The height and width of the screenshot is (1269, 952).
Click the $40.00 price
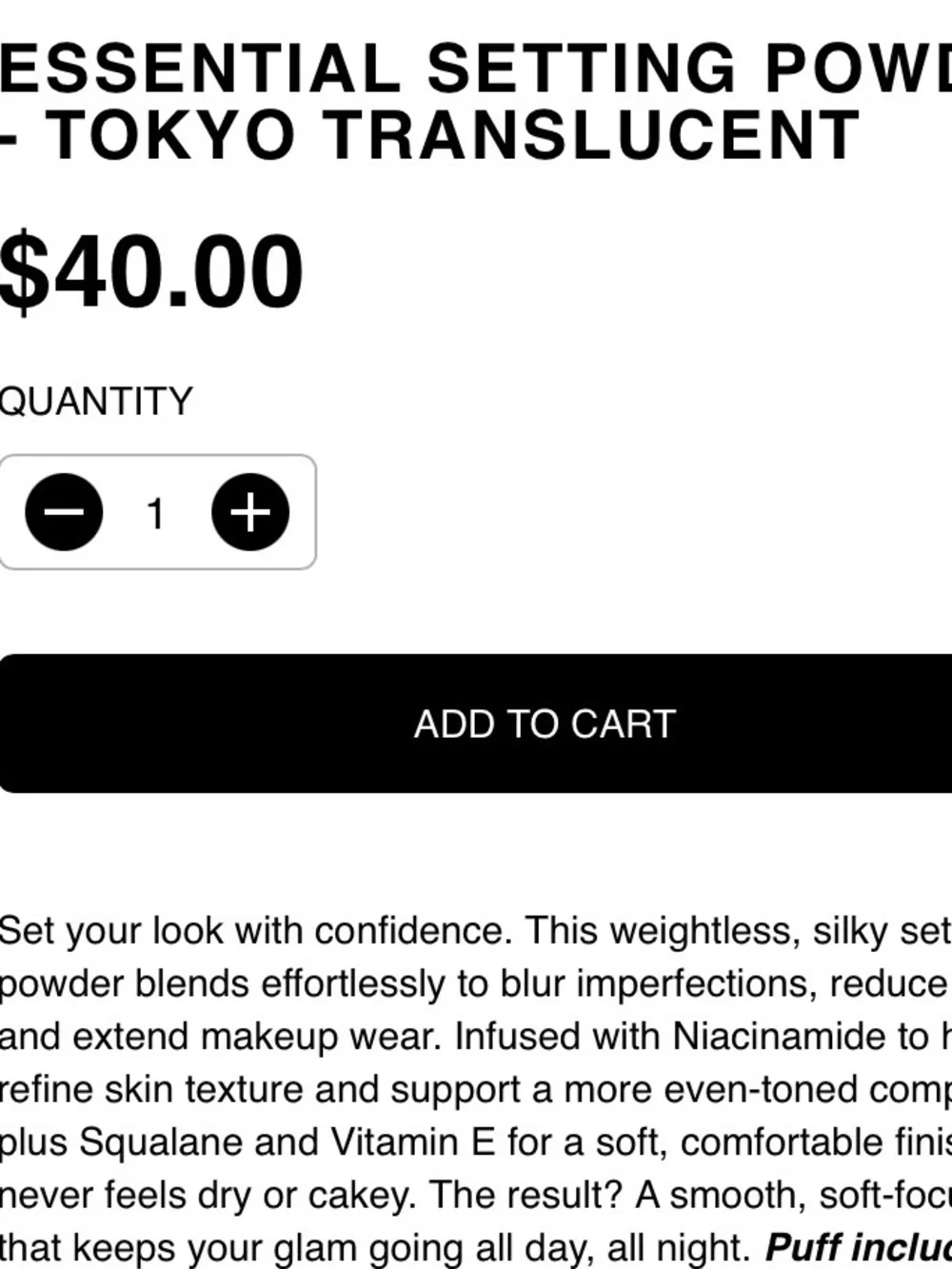[151, 272]
